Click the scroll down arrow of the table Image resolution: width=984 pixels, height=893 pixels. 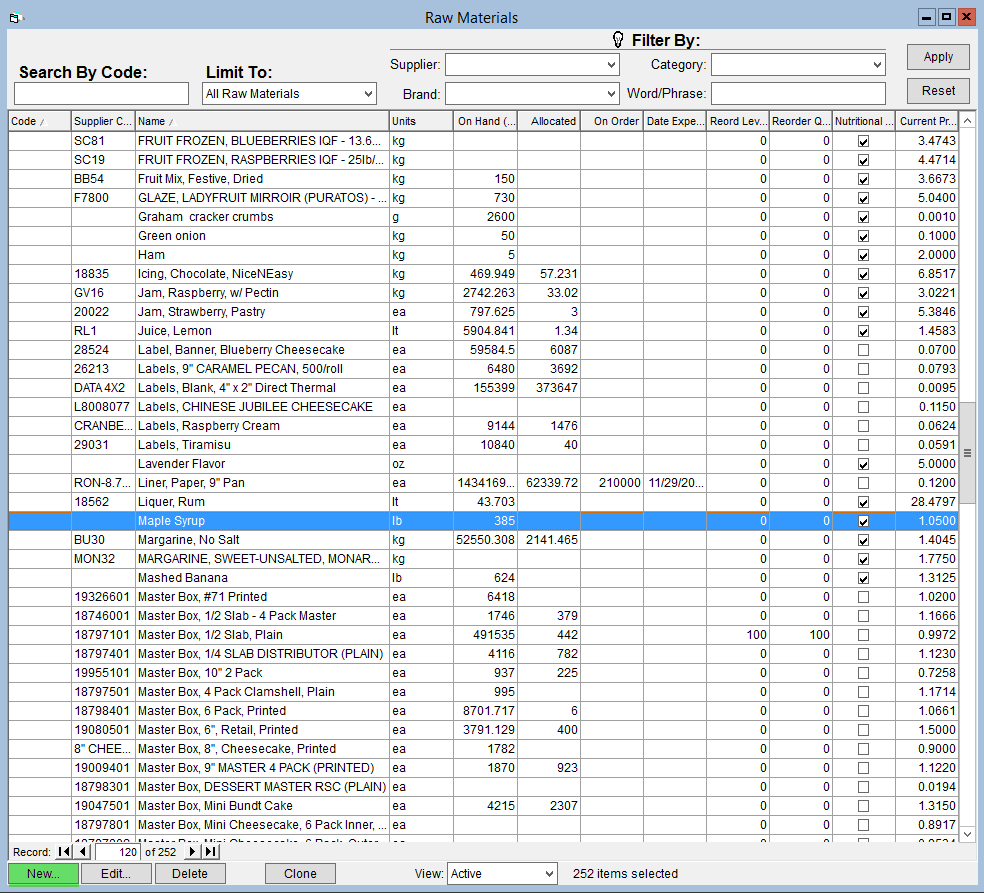(x=967, y=834)
